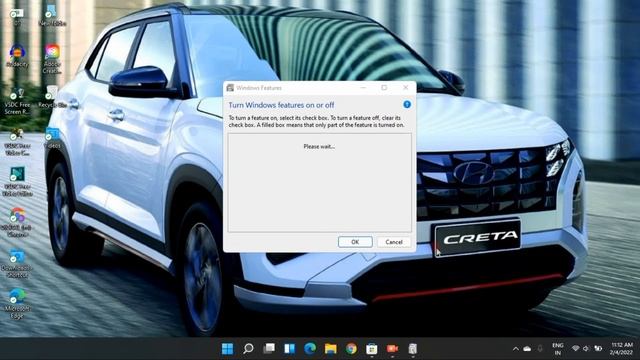Click Cancel in Windows Features dialog
Image resolution: width=640 pixels, height=360 pixels.
coord(394,242)
